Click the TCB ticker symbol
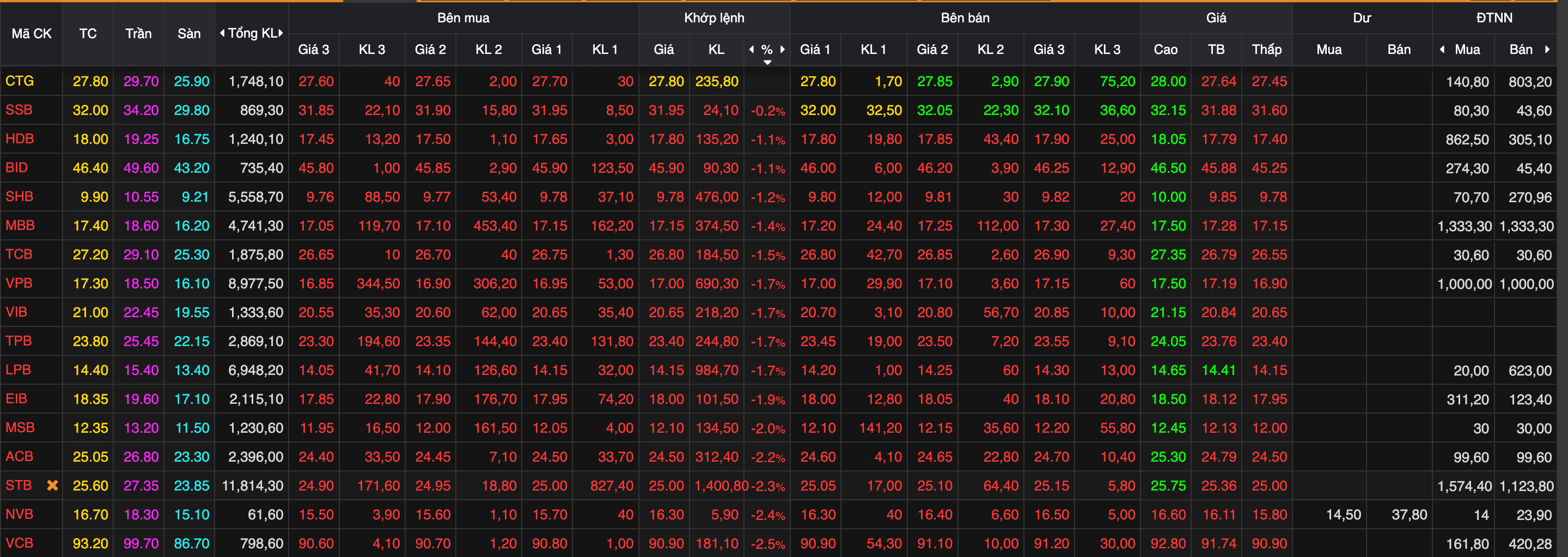 click(x=19, y=254)
